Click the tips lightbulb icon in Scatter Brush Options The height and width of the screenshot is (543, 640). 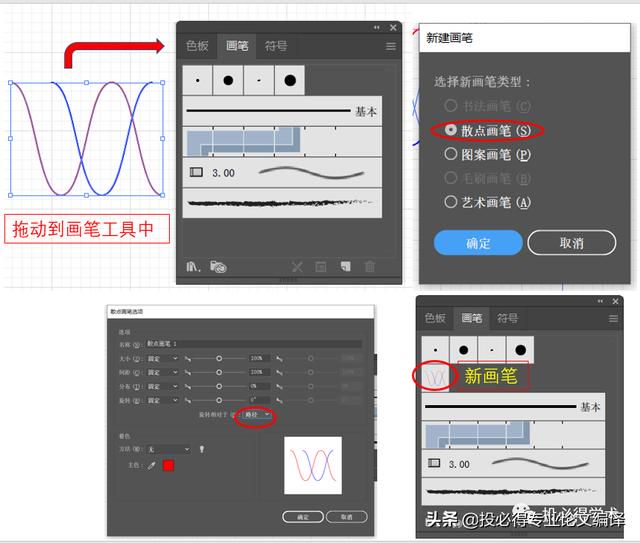point(202,450)
